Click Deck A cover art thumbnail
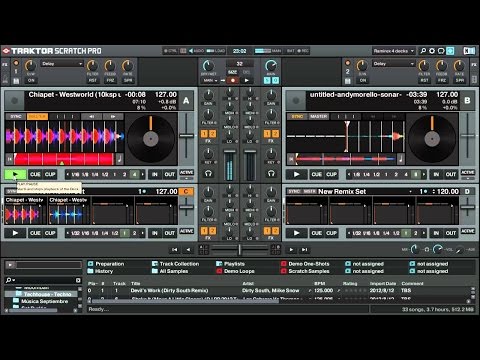 tap(14, 100)
